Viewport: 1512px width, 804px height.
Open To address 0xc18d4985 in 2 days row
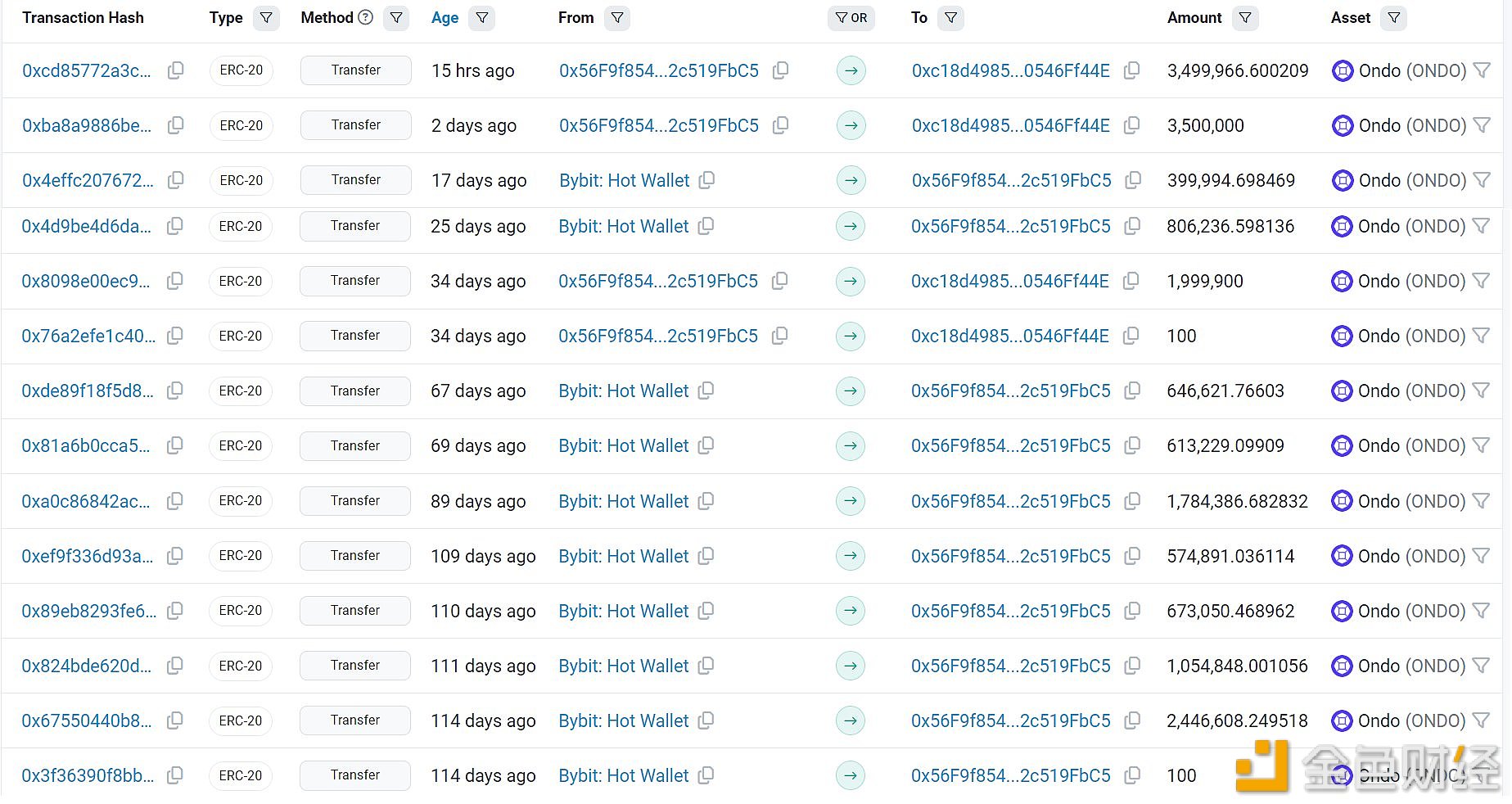1011,125
